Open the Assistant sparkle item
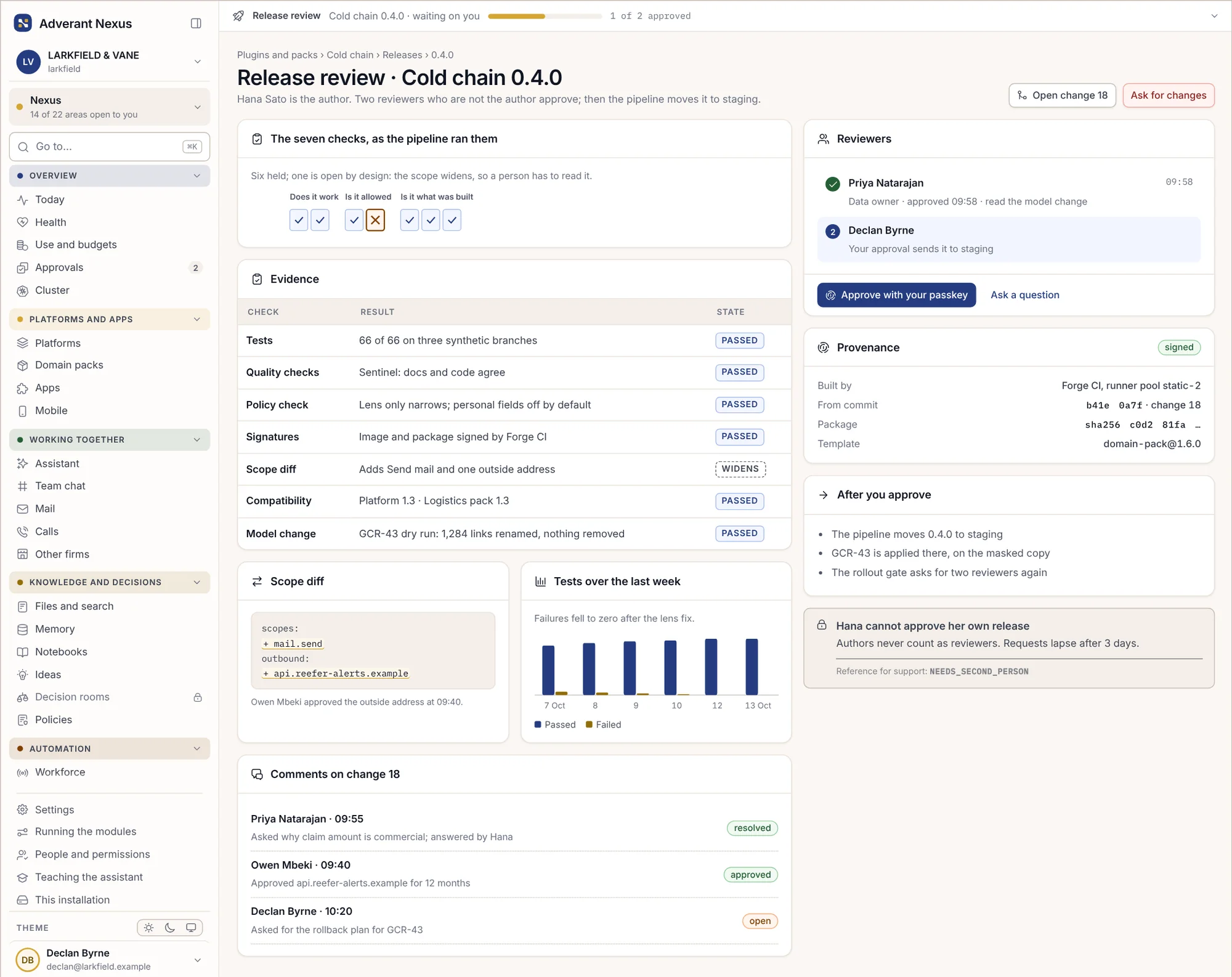 click(110, 463)
